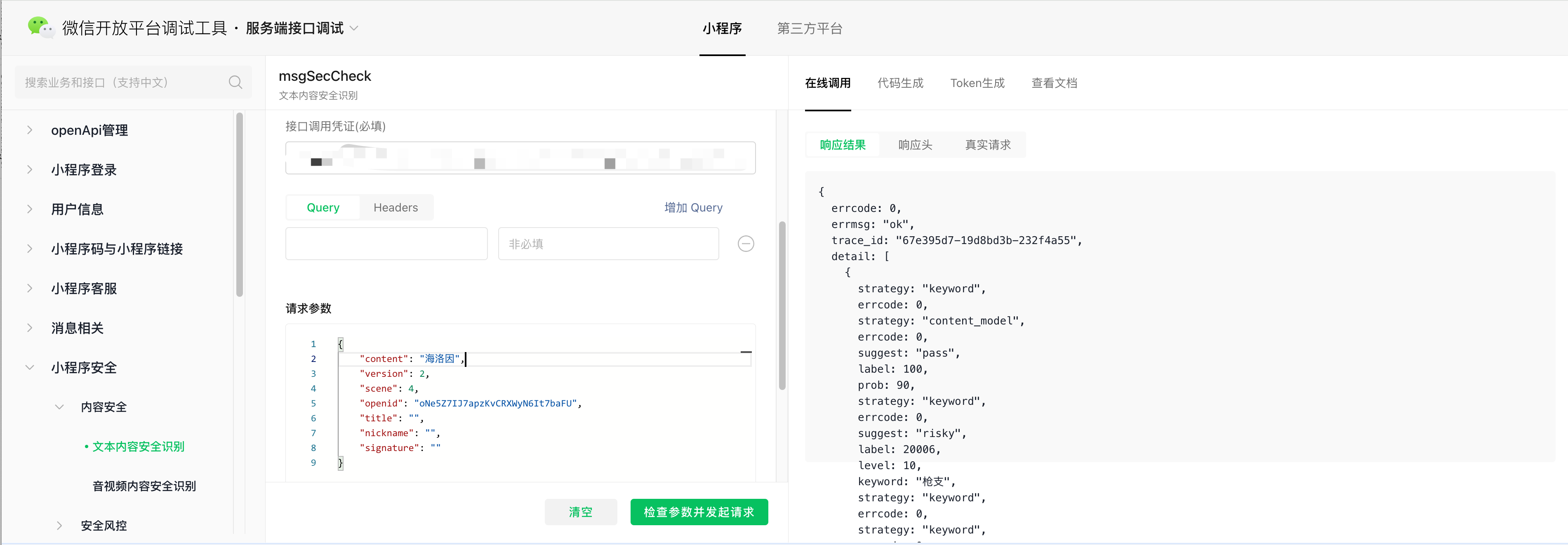The width and height of the screenshot is (1568, 545).
Task: Show the 真实请求 tab
Action: coord(987,145)
